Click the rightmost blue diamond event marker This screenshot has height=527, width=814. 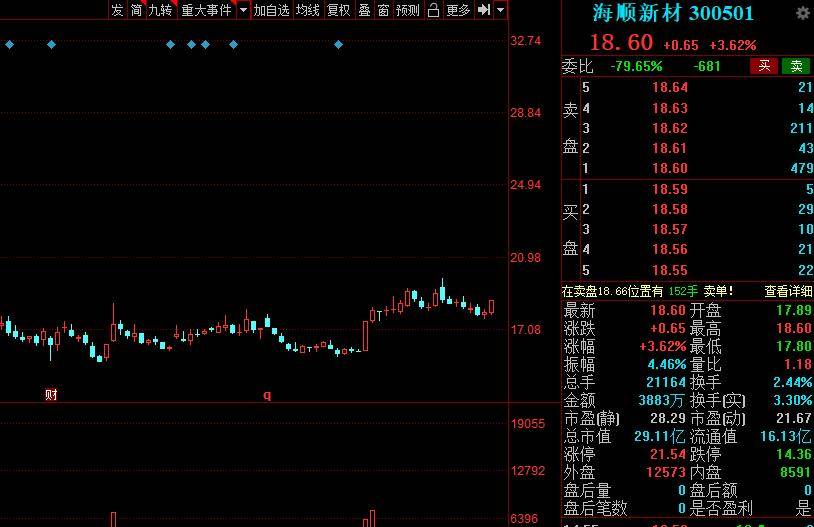(338, 45)
